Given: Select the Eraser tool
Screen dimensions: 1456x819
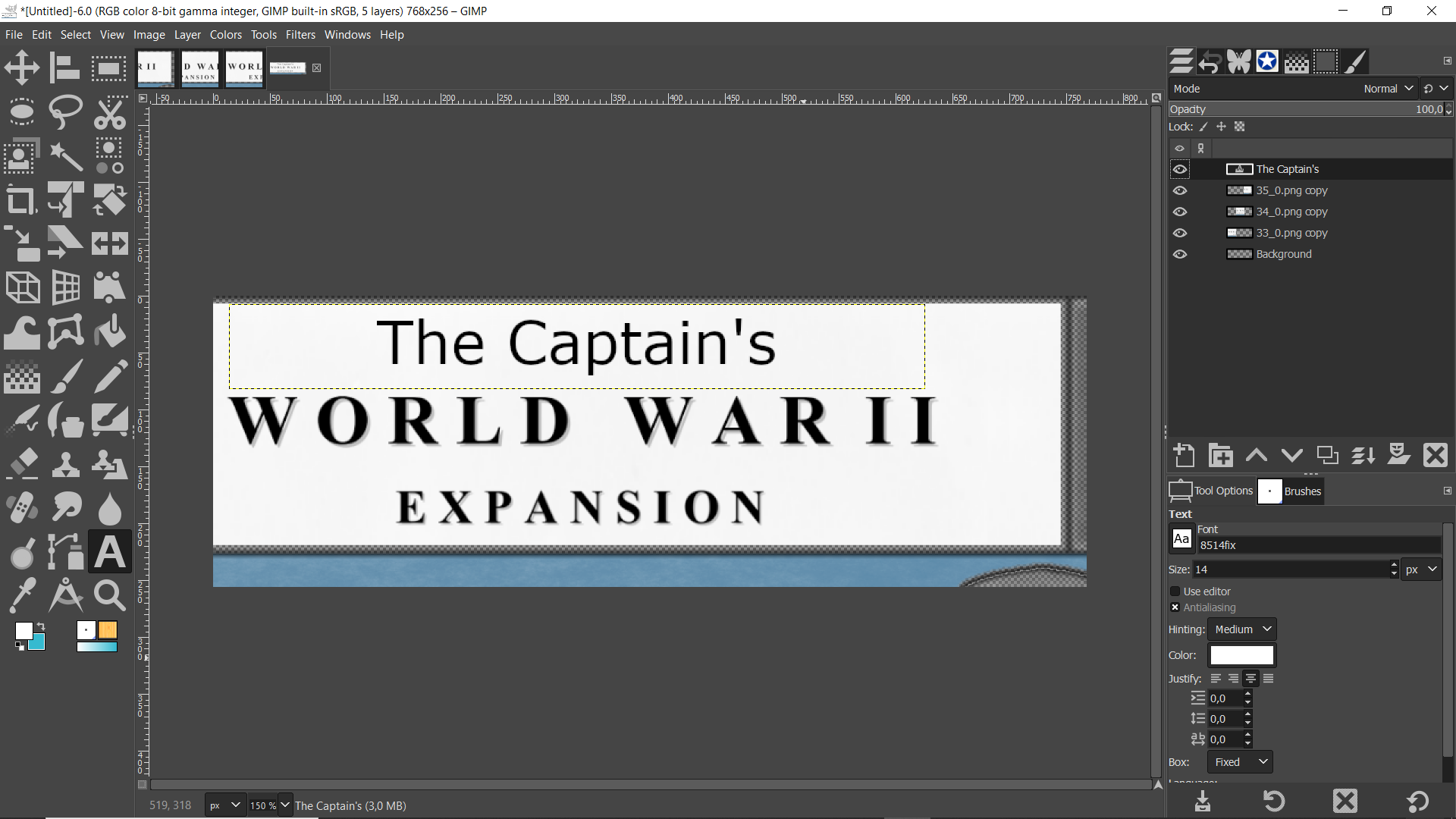Looking at the screenshot, I should pos(22,464).
